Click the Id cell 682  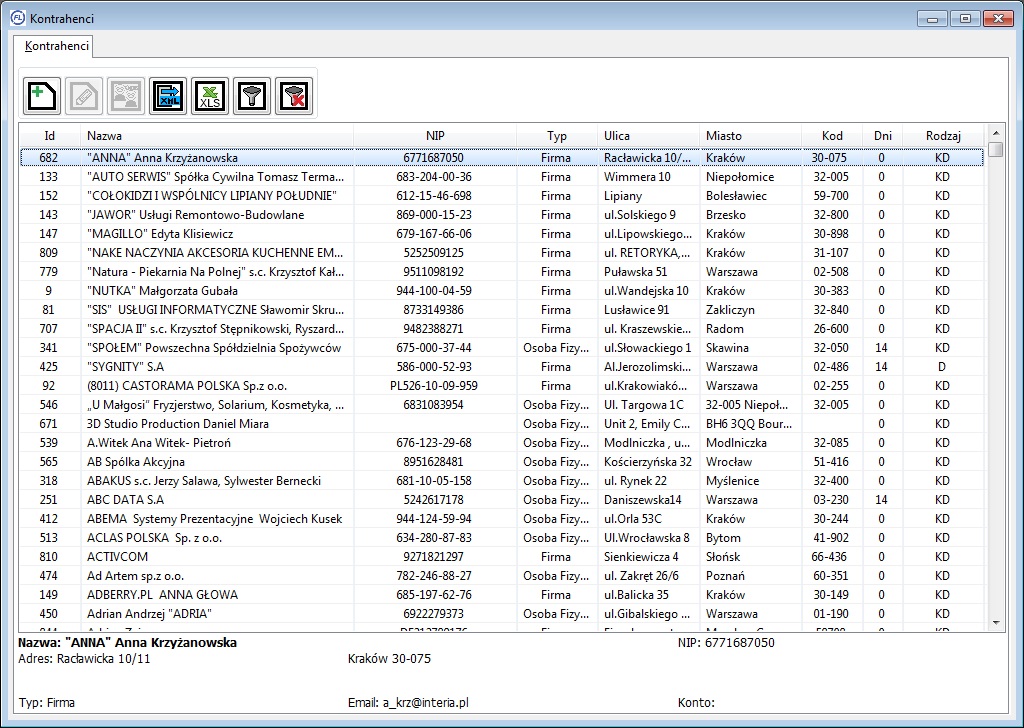(48, 157)
